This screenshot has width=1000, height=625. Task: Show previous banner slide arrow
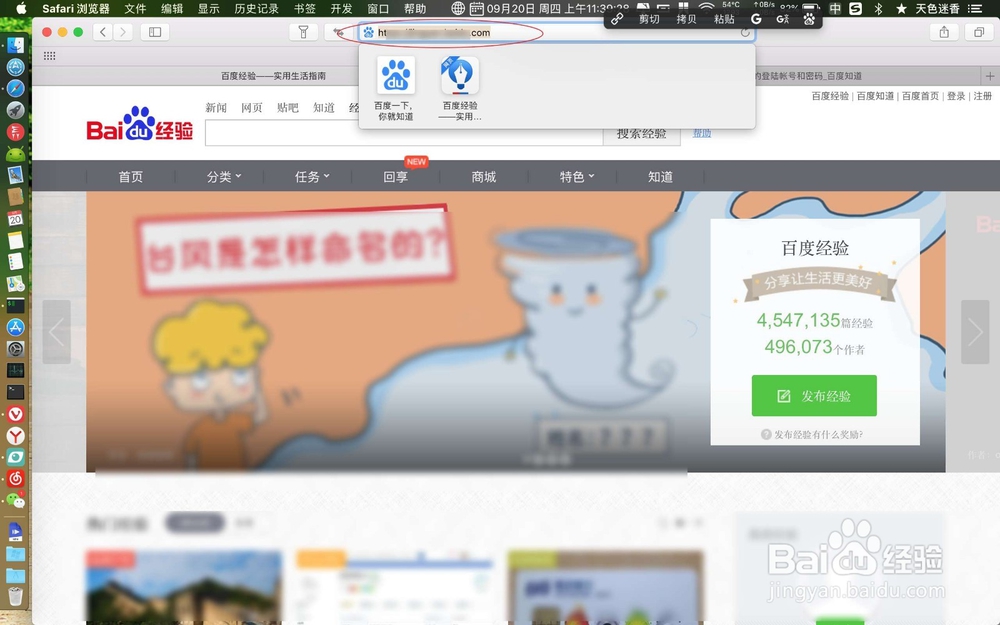57,332
